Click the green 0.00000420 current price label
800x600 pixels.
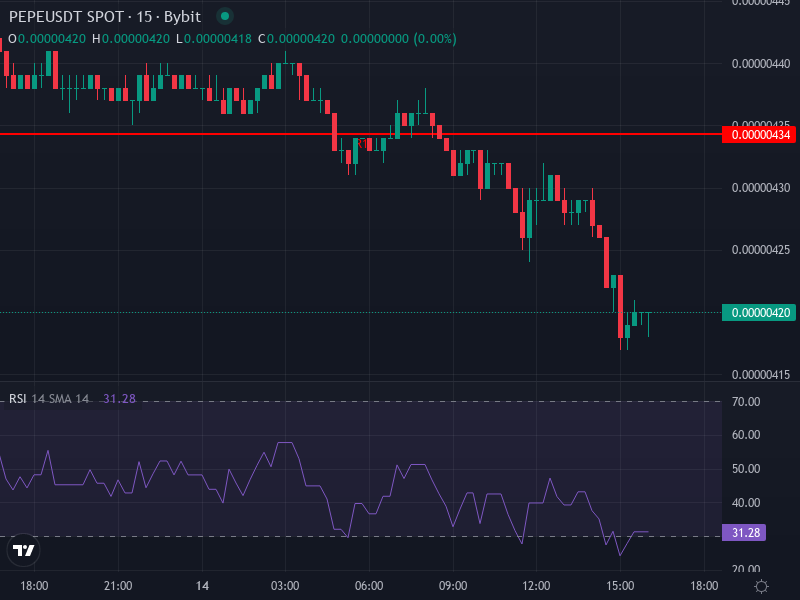[x=760, y=313]
